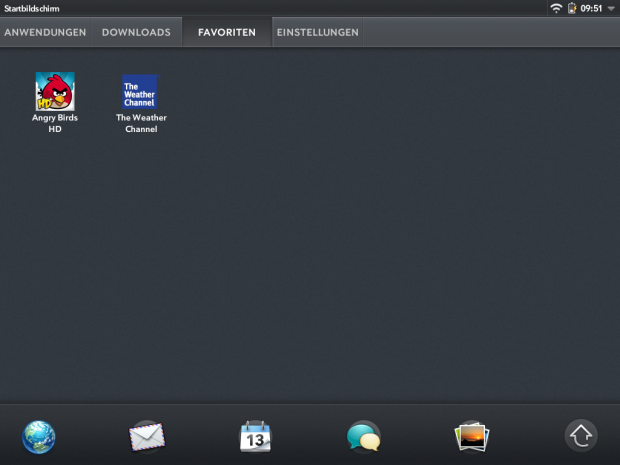Image resolution: width=620 pixels, height=465 pixels.
Task: Open the Messaging chat bubbles in the dock
Action: 363,436
